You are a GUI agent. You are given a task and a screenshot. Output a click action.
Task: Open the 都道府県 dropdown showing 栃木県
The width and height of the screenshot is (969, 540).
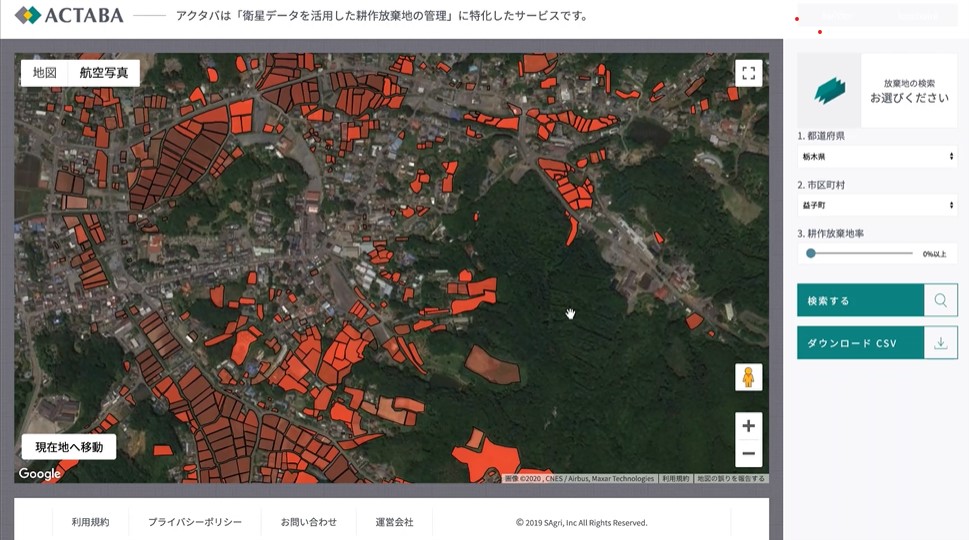[877, 157]
